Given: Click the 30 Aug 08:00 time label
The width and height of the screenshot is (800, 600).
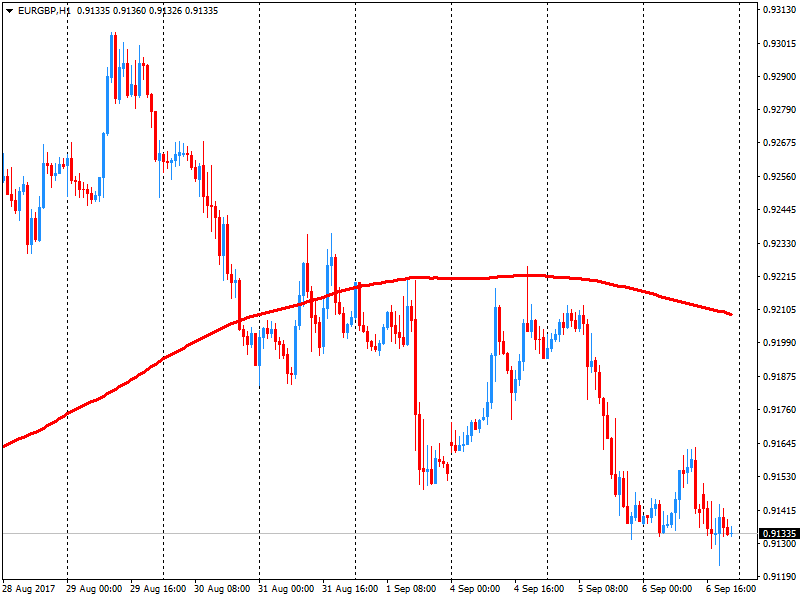Looking at the screenshot, I should 222,589.
